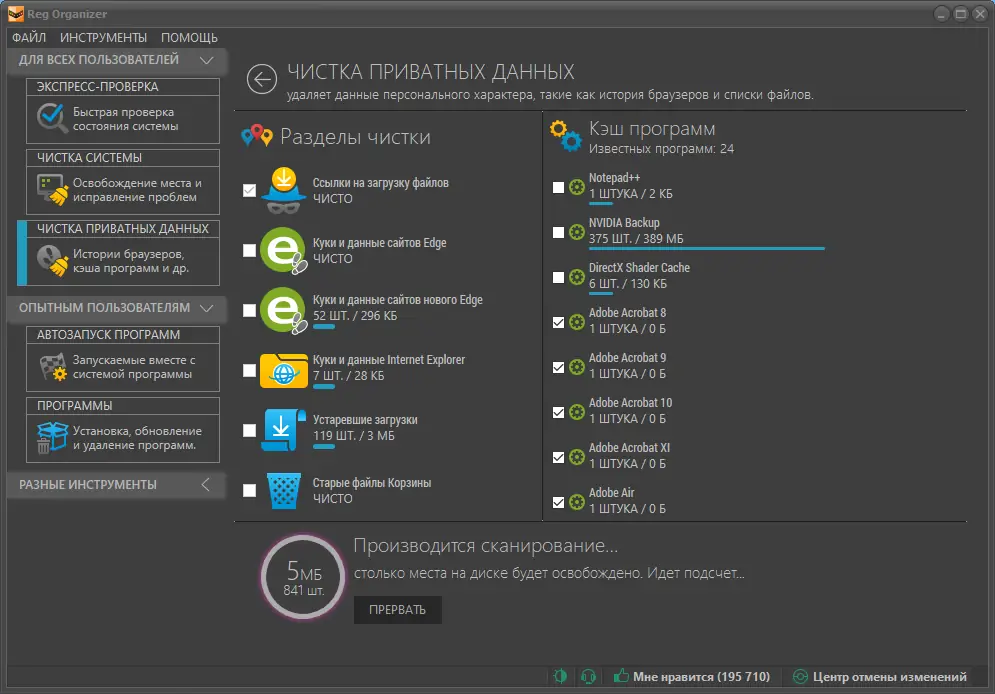Image resolution: width=995 pixels, height=694 pixels.
Task: Click the '52 ШТ. / 296 КБ' size text
Action: coord(355,315)
